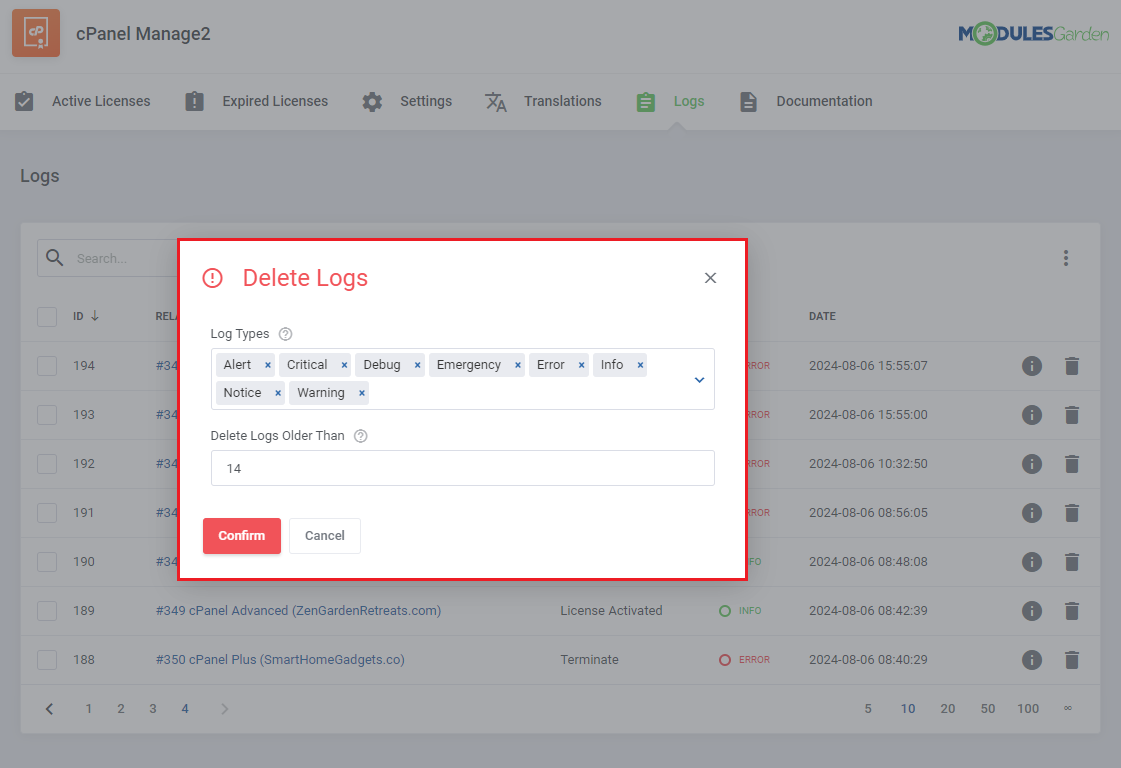Image resolution: width=1121 pixels, height=768 pixels.
Task: Select checkbox for log 193
Action: click(x=47, y=415)
